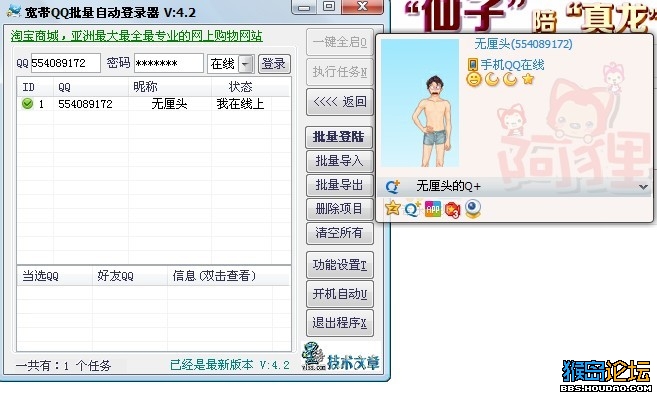Screen dimensions: 657x397
Task: Click the ID column header
Action: 35,87
